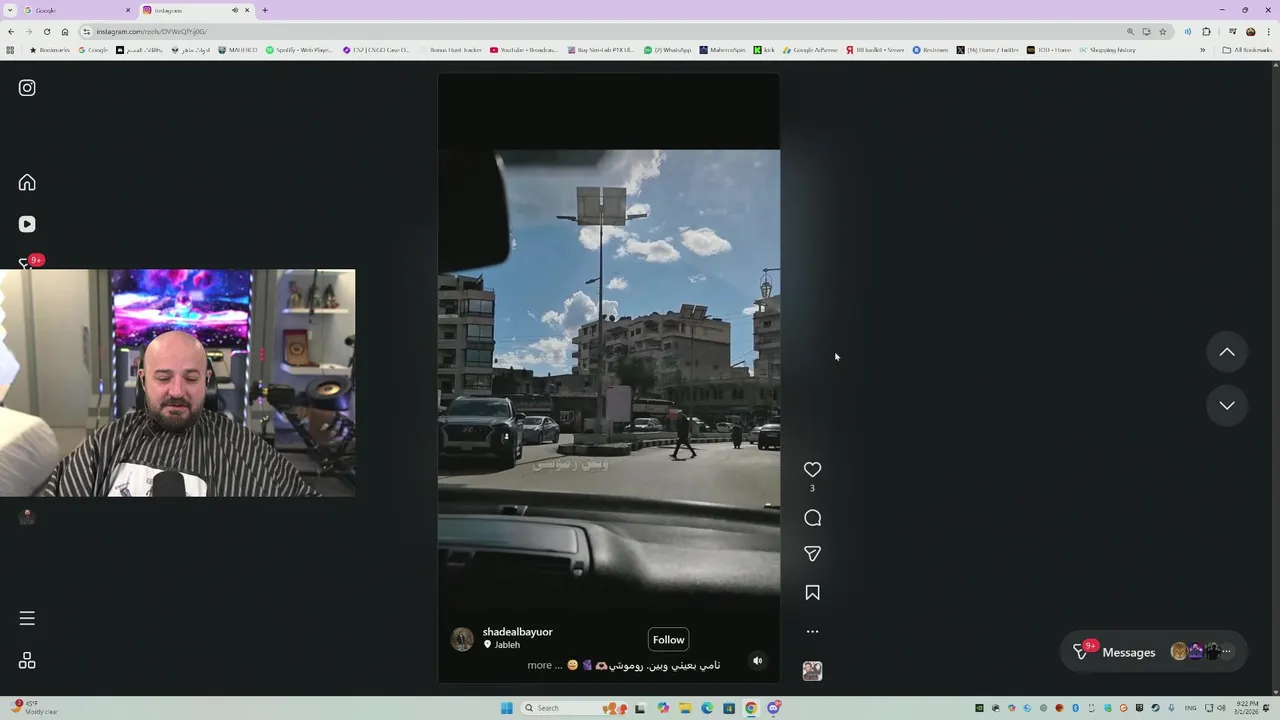The height and width of the screenshot is (720, 1280).
Task: Go forward in the browser
Action: click(28, 31)
